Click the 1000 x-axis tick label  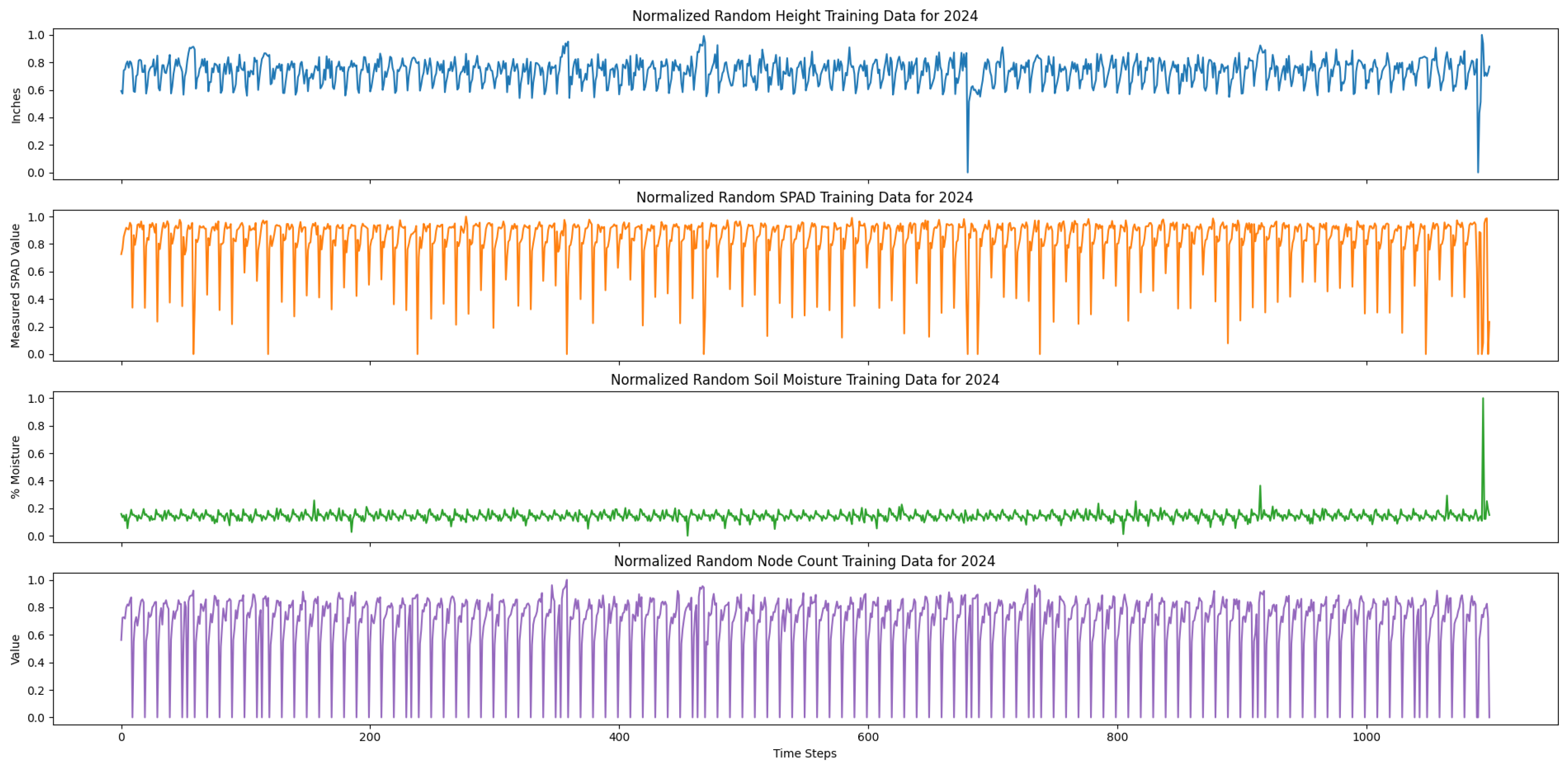[x=1366, y=737]
